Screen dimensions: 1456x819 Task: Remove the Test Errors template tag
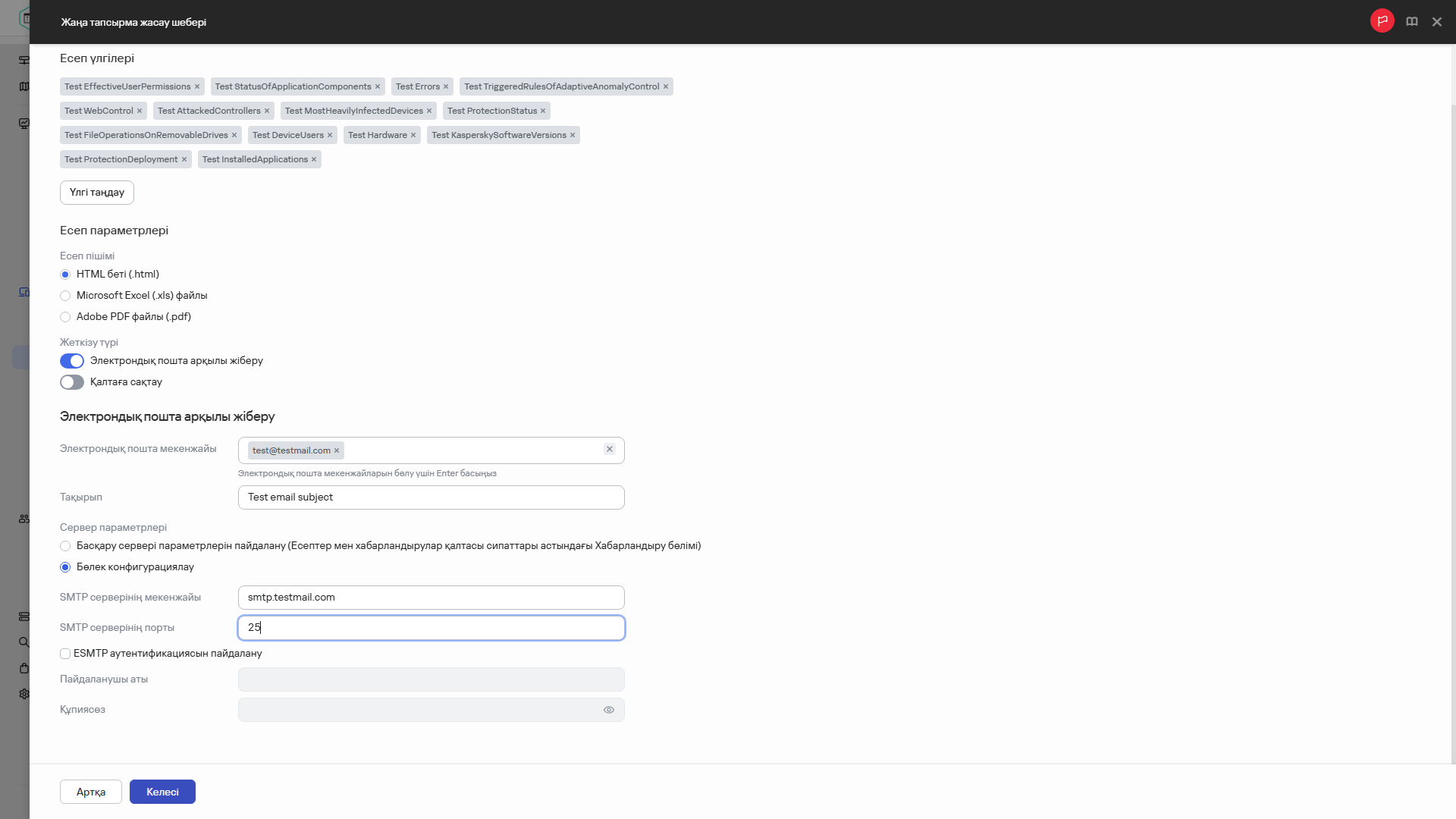[446, 87]
